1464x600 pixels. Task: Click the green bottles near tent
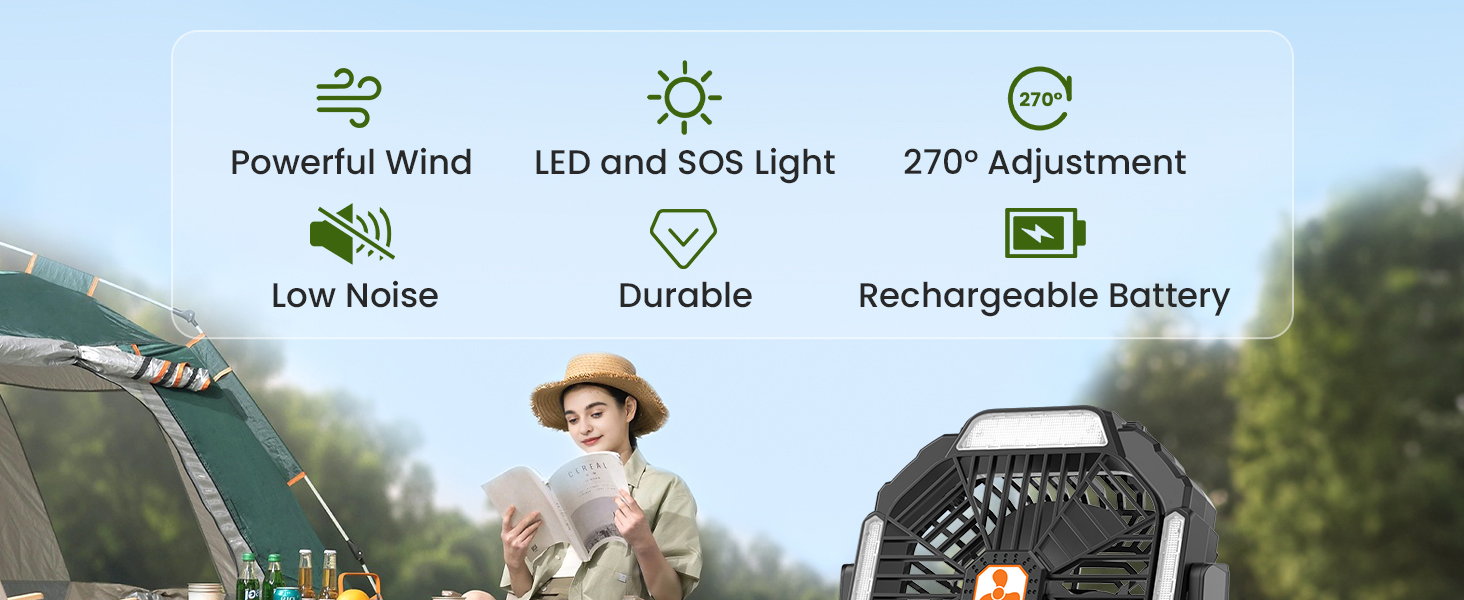(x=259, y=576)
